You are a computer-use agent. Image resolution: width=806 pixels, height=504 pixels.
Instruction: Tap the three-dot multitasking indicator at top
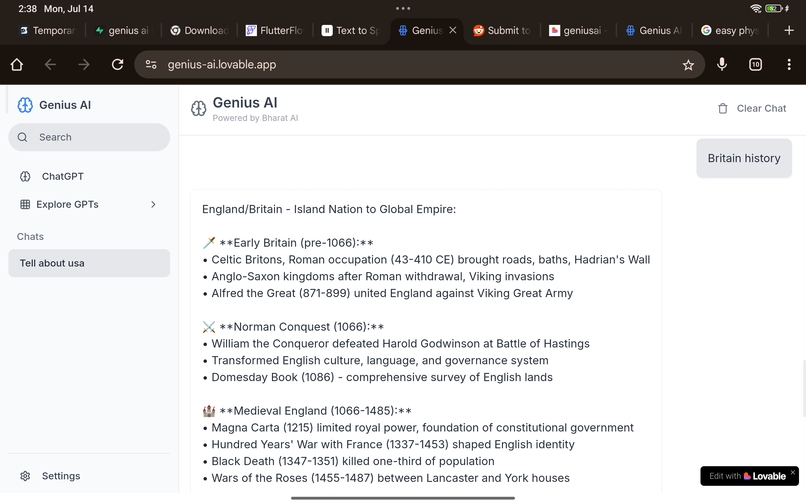click(x=403, y=8)
